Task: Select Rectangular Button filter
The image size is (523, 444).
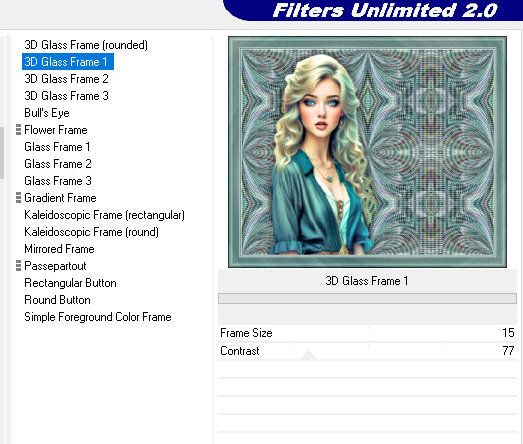Action: coord(70,283)
